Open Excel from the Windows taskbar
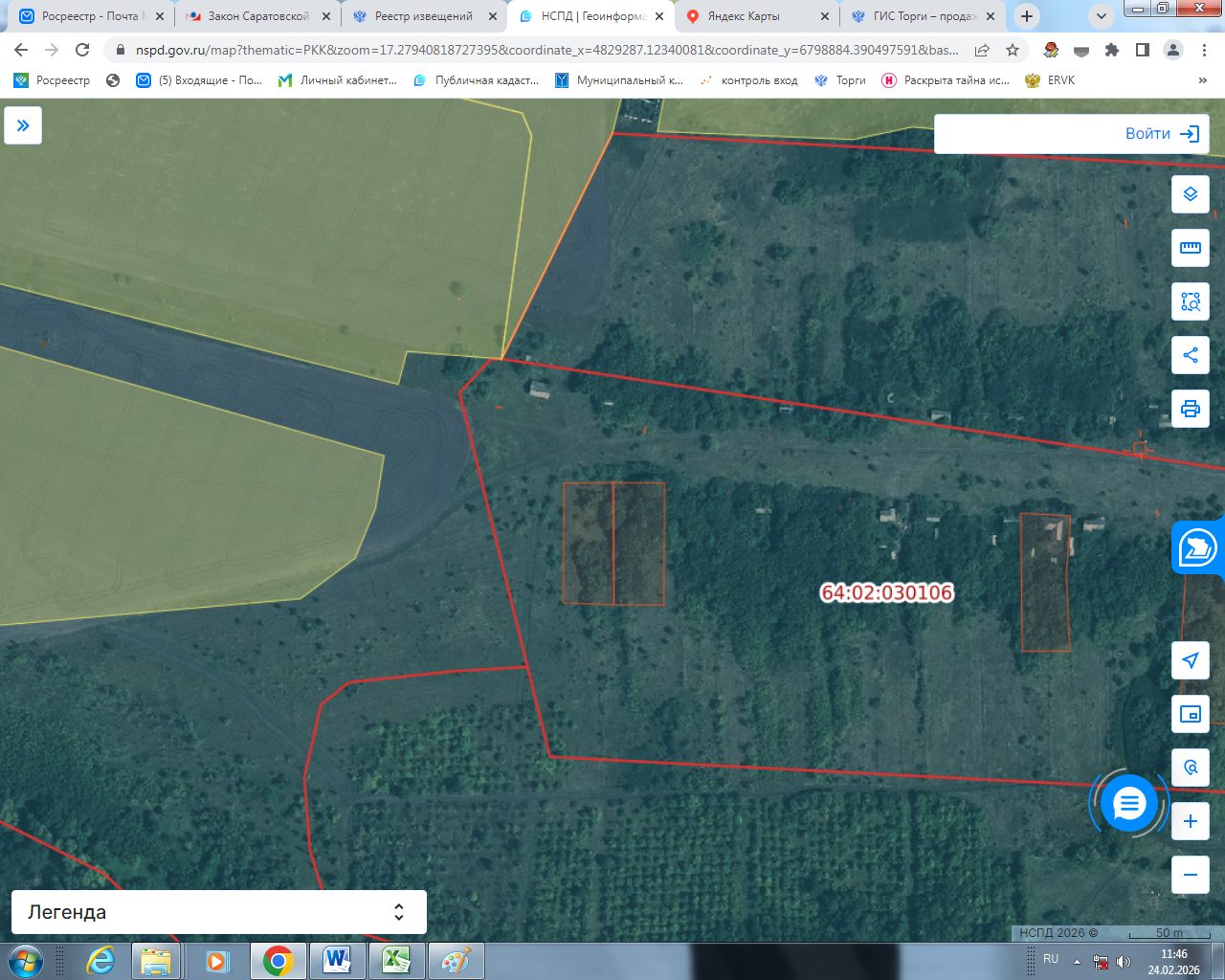 (x=396, y=960)
